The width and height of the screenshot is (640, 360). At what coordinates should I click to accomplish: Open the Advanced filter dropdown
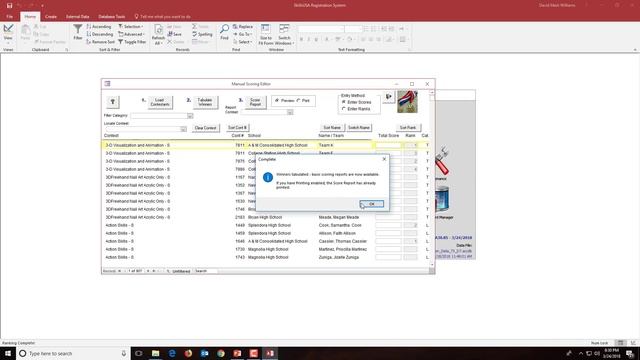[x=131, y=34]
